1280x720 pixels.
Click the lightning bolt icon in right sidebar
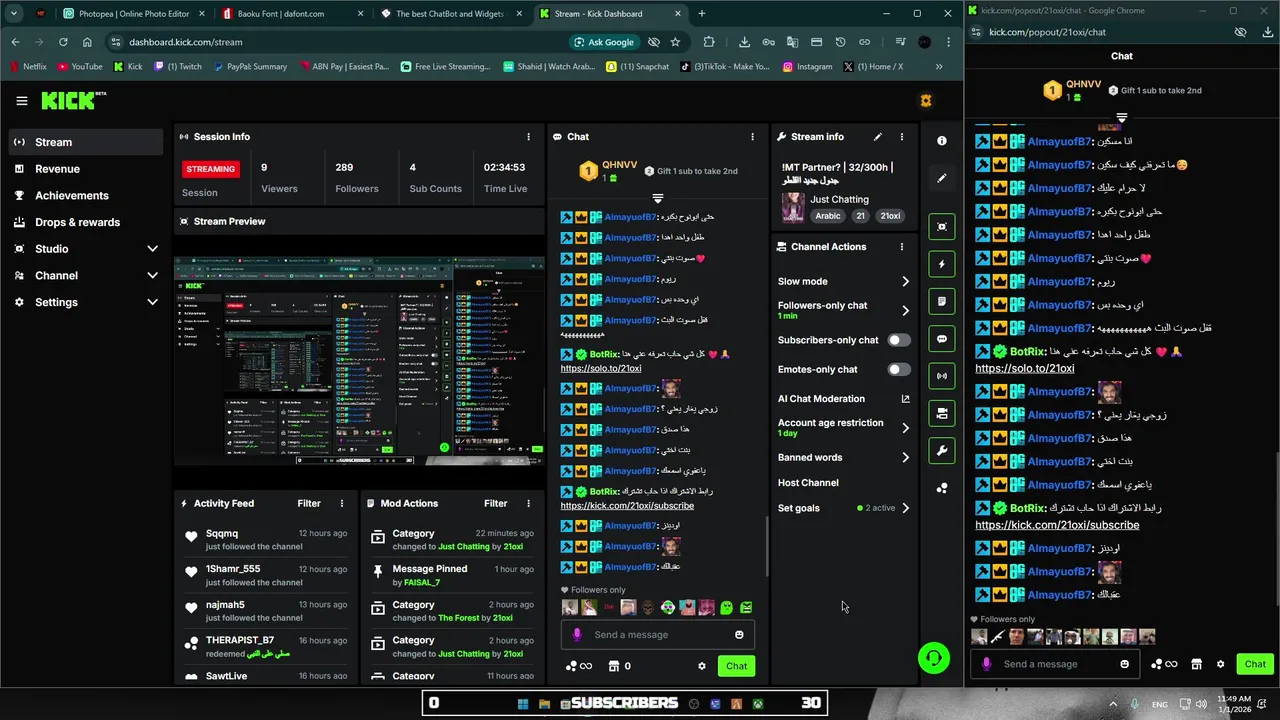942,264
